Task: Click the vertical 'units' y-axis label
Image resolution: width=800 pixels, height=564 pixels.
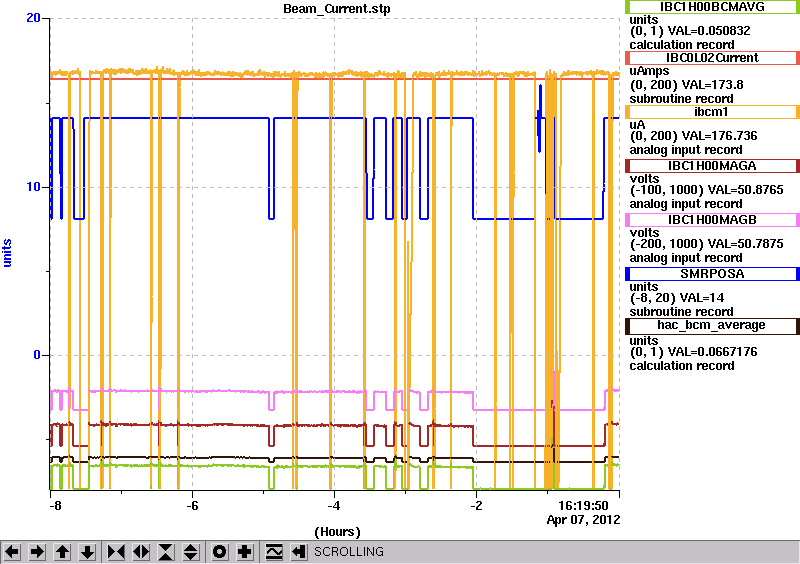Action: (x=7, y=253)
